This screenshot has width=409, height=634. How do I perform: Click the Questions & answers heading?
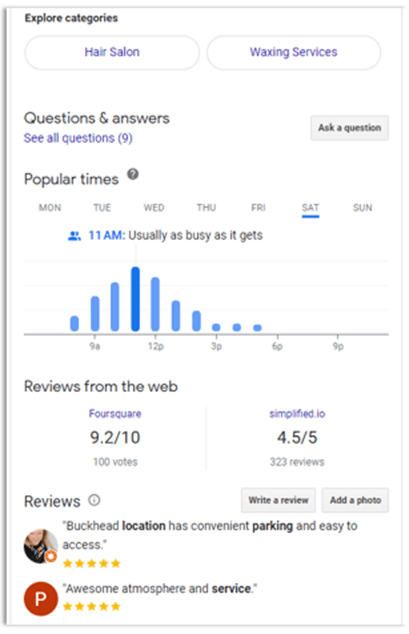97,118
